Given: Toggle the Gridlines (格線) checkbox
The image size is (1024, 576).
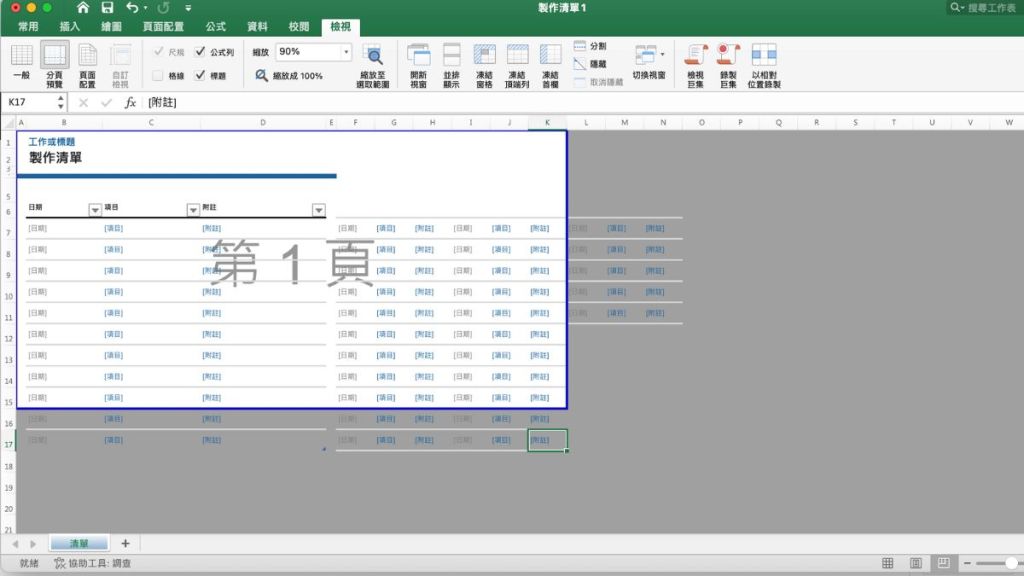Looking at the screenshot, I should coord(158,75).
